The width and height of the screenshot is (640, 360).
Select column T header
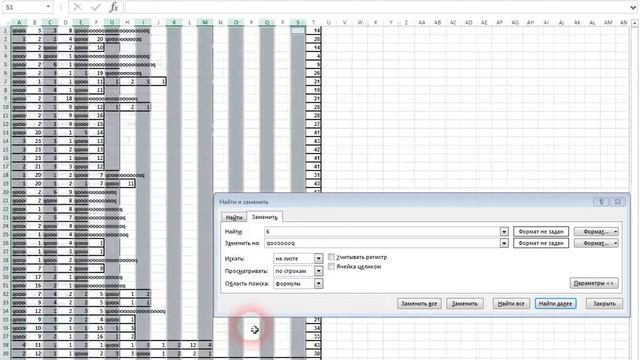pyautogui.click(x=313, y=22)
